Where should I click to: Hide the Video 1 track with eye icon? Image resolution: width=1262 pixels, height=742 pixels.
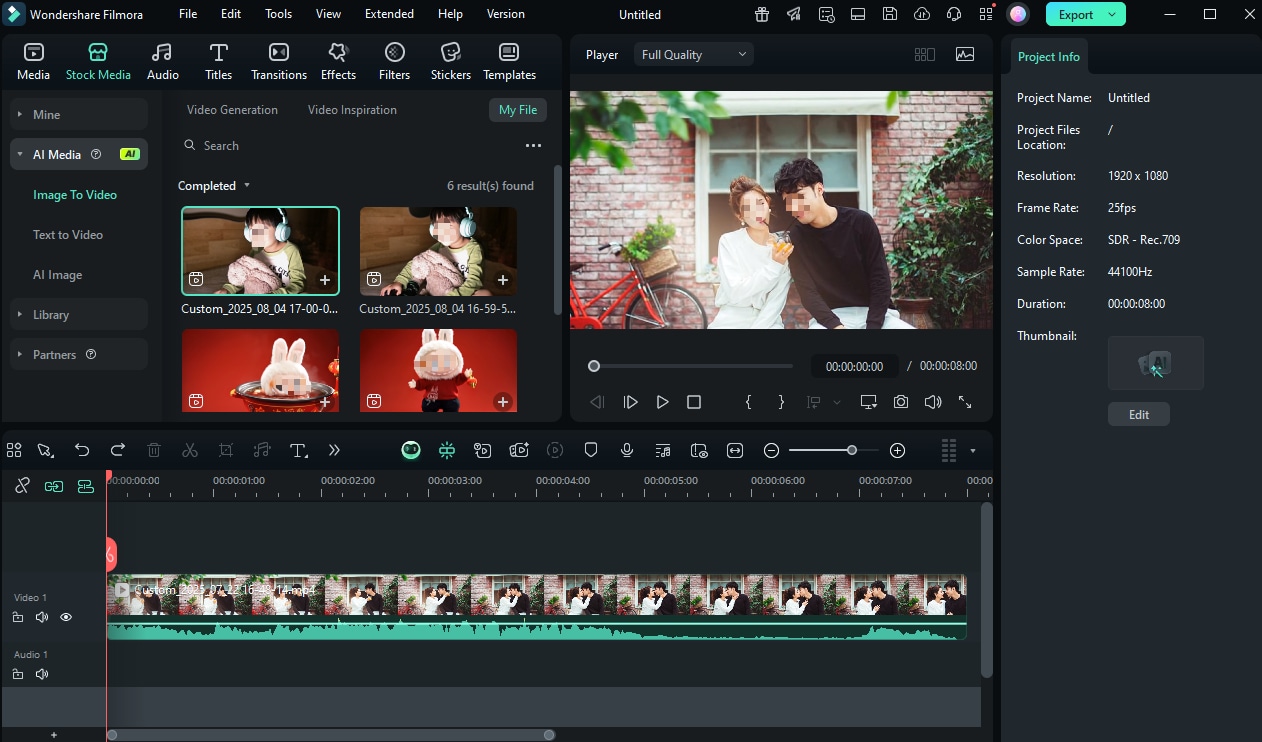66,617
